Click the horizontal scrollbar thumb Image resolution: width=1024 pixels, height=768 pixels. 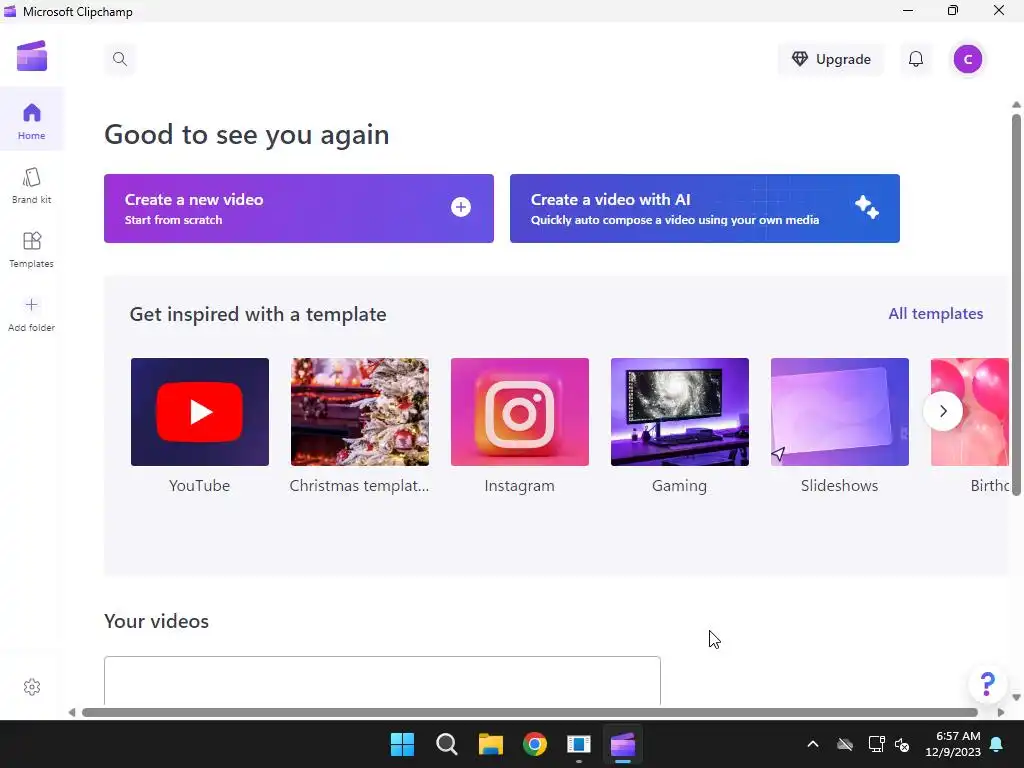530,712
